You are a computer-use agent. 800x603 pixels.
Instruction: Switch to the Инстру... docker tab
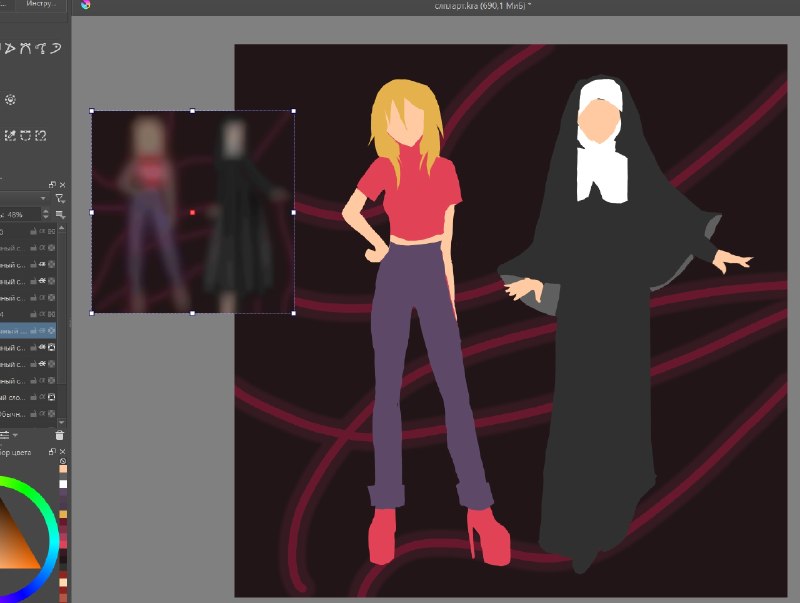pyautogui.click(x=41, y=4)
